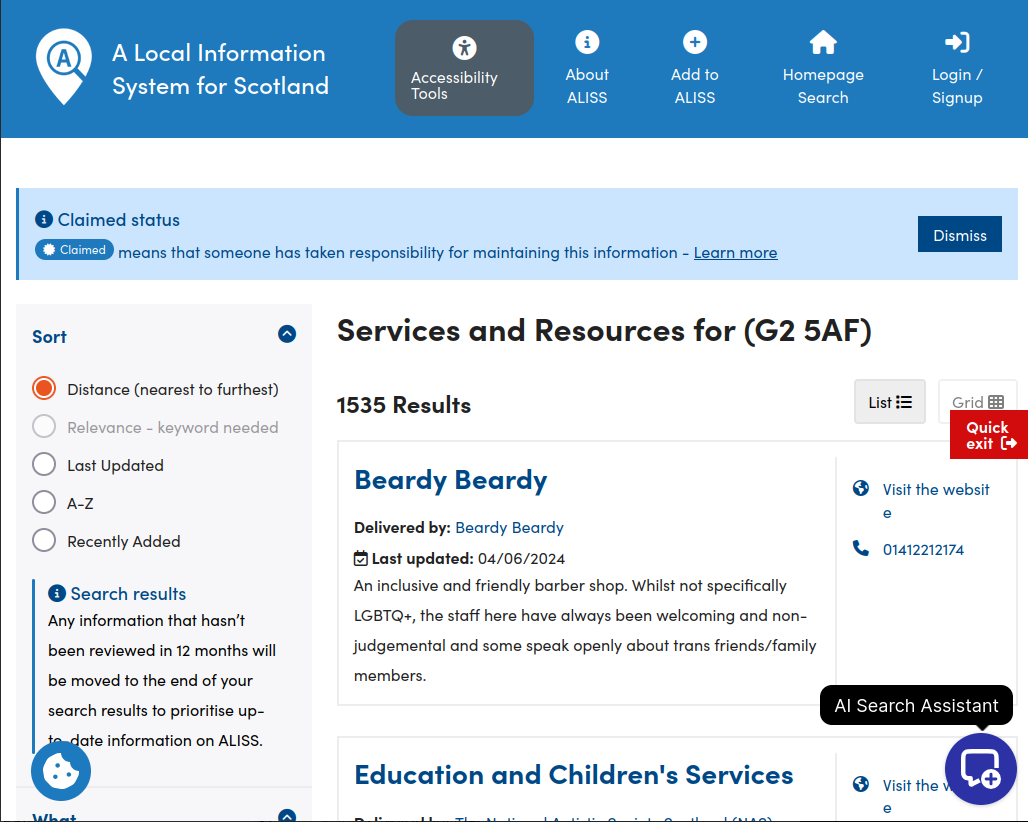The width and height of the screenshot is (1028, 822).
Task: Click the Sort section heading
Action: [49, 337]
